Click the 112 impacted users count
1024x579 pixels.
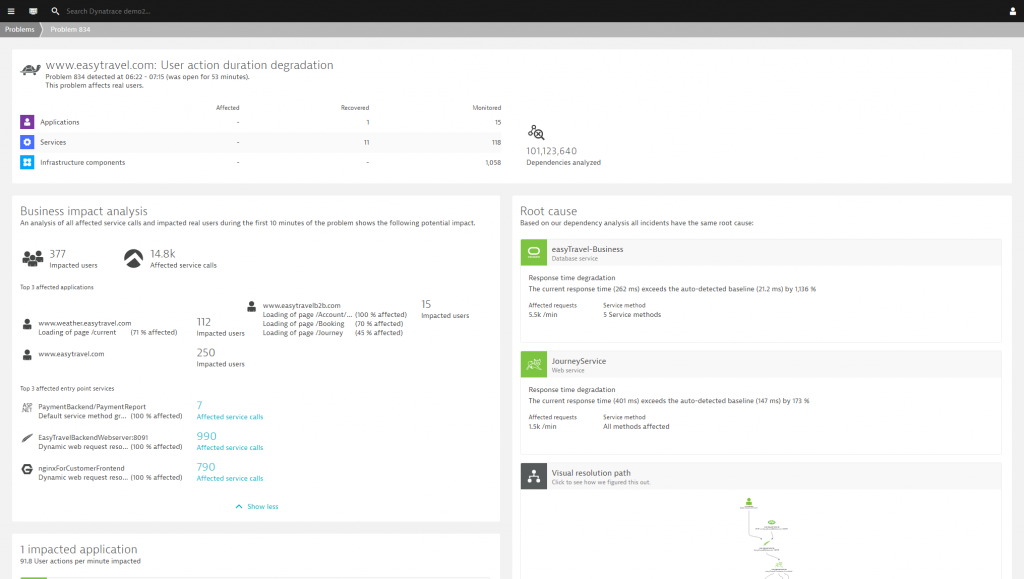pos(204,322)
